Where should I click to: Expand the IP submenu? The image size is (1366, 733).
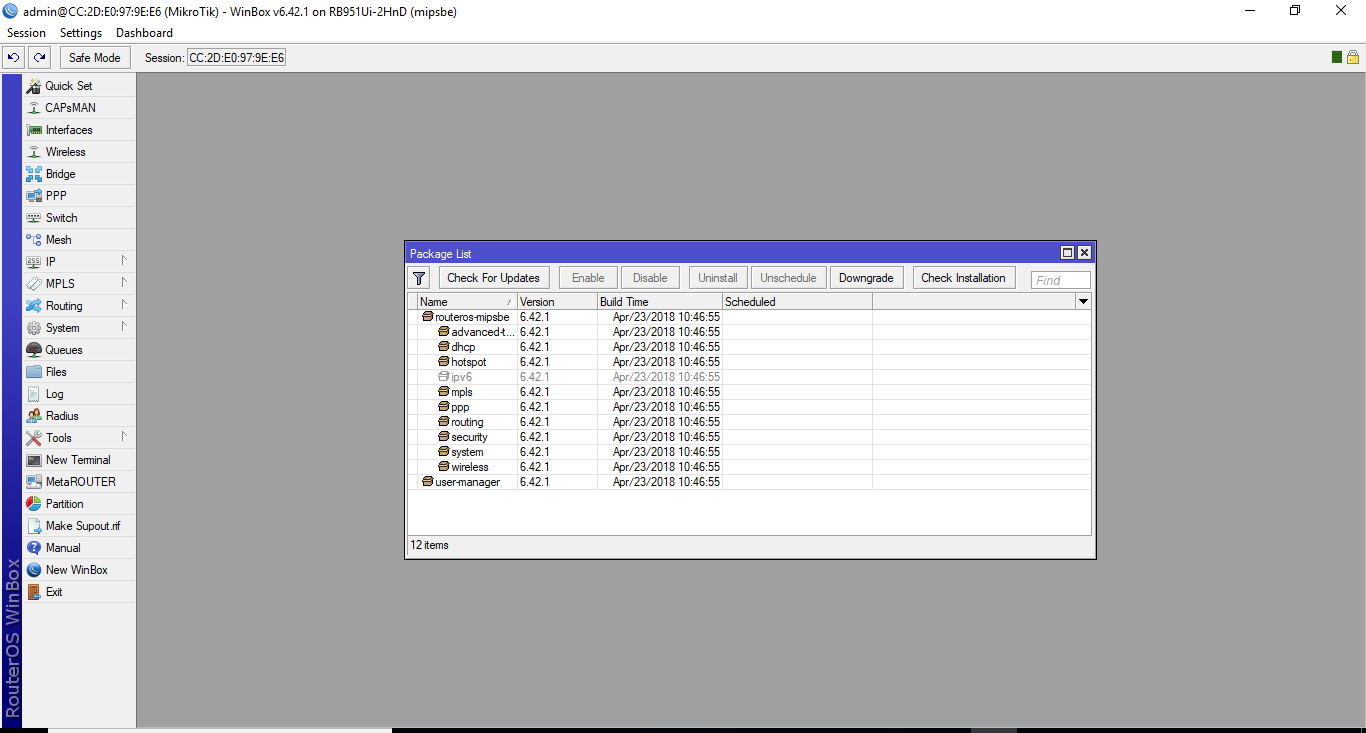(79, 262)
